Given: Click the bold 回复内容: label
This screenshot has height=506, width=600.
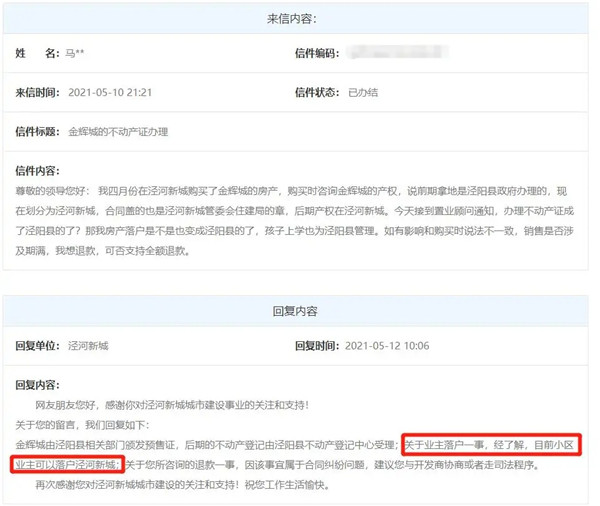Looking at the screenshot, I should [38, 385].
